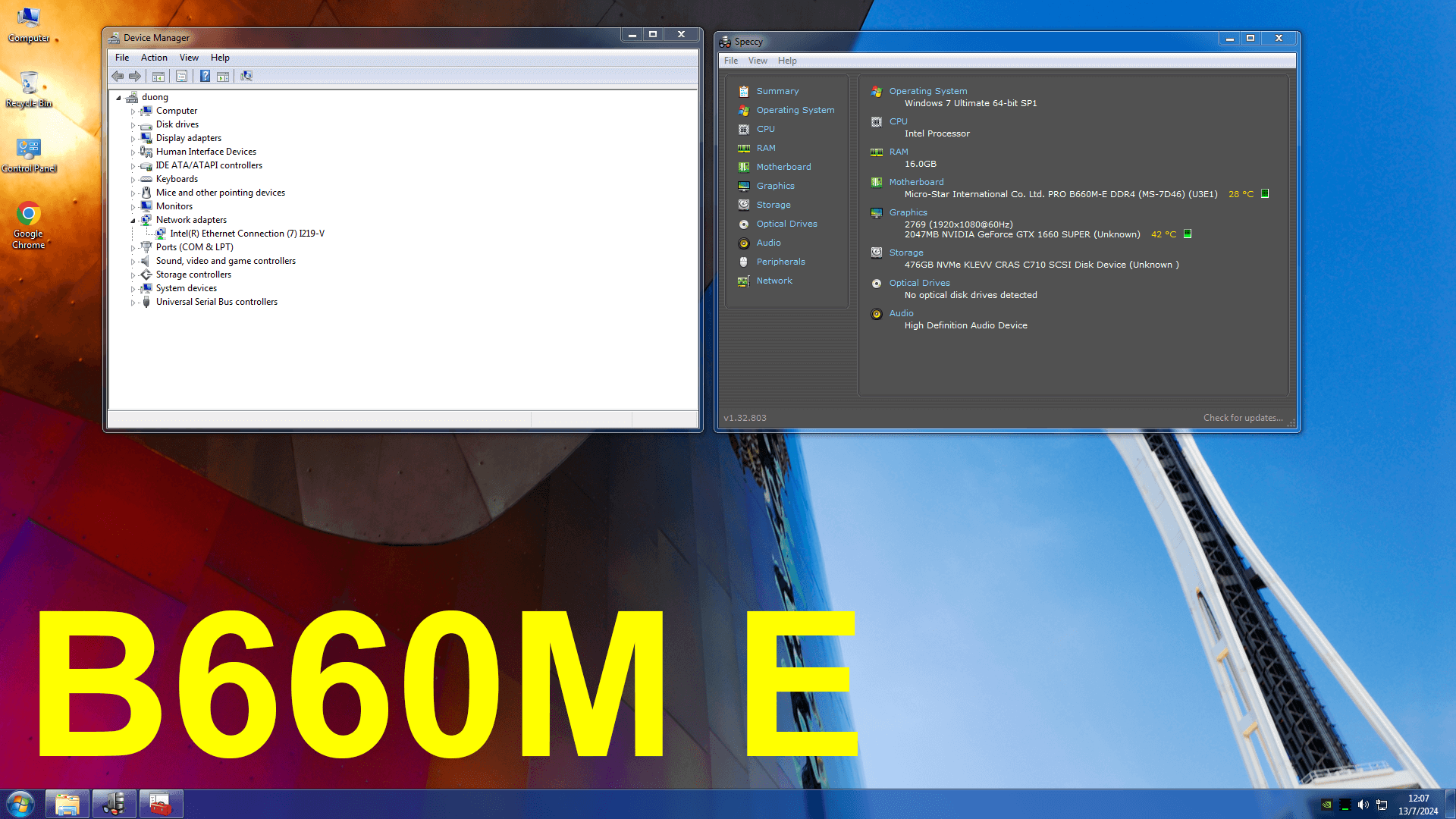Select Graphics in the Speccy sidebar
Screen dimensions: 1456x819
(x=775, y=186)
